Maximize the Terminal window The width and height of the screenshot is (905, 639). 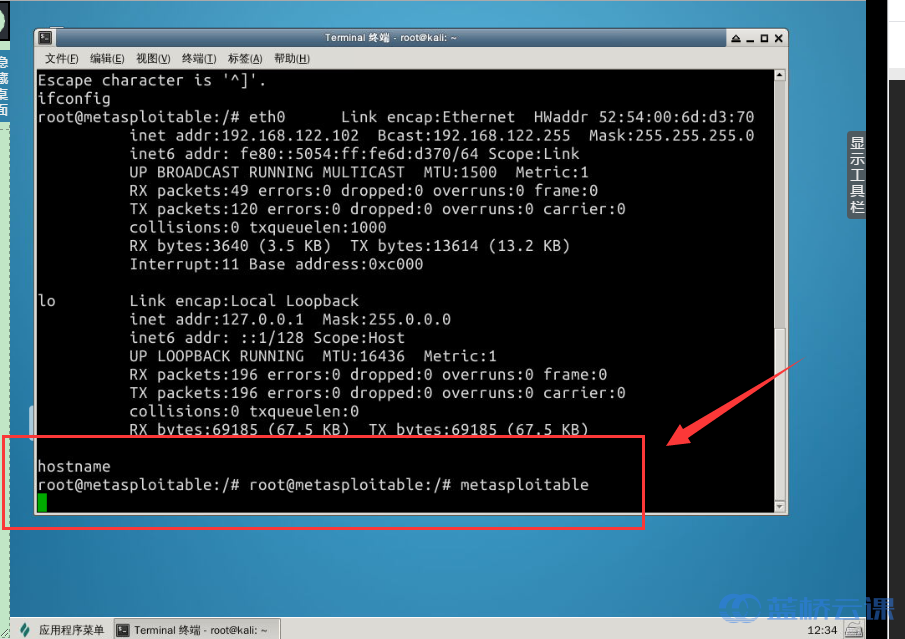(x=764, y=38)
